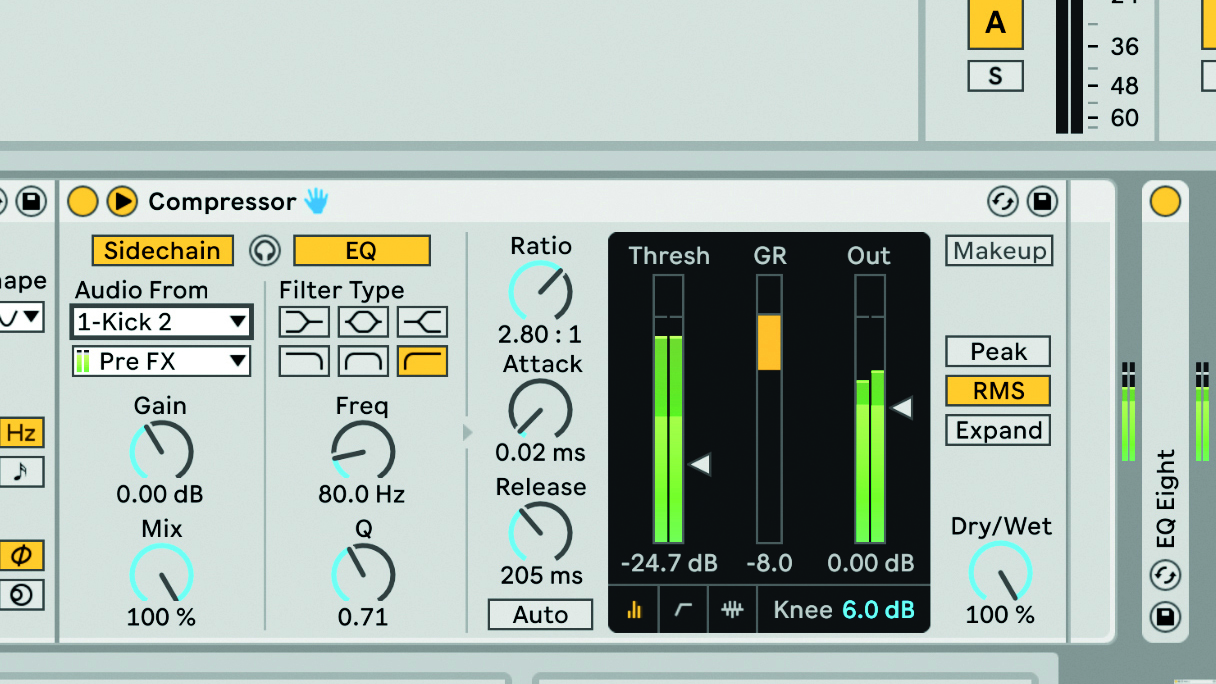The height and width of the screenshot is (684, 1216).
Task: Select the low shelf filter type
Action: (x=303, y=322)
